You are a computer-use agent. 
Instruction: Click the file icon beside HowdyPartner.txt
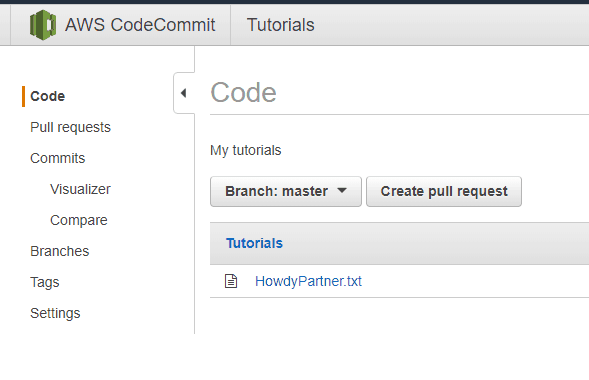(x=231, y=281)
